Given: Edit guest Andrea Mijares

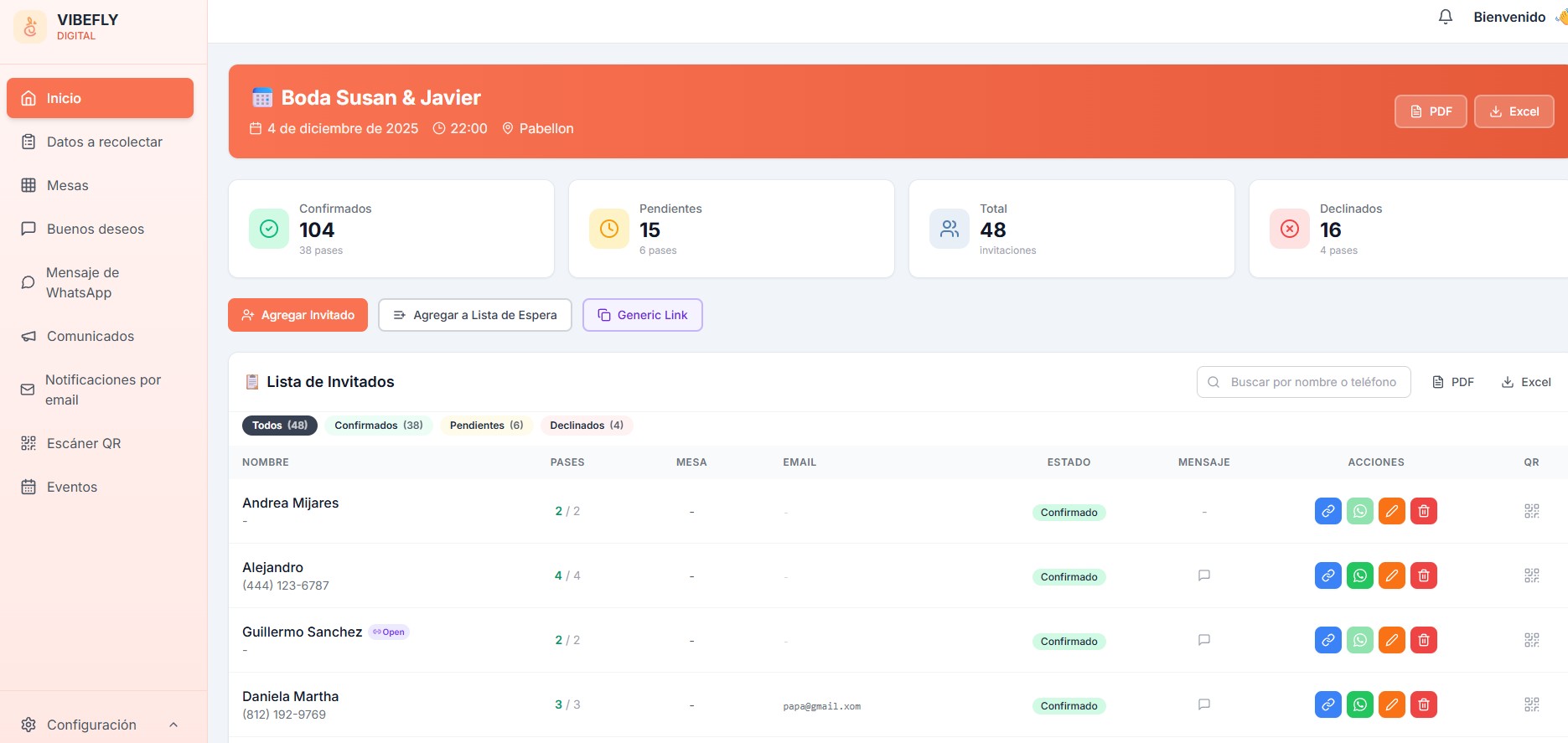Looking at the screenshot, I should 1392,511.
